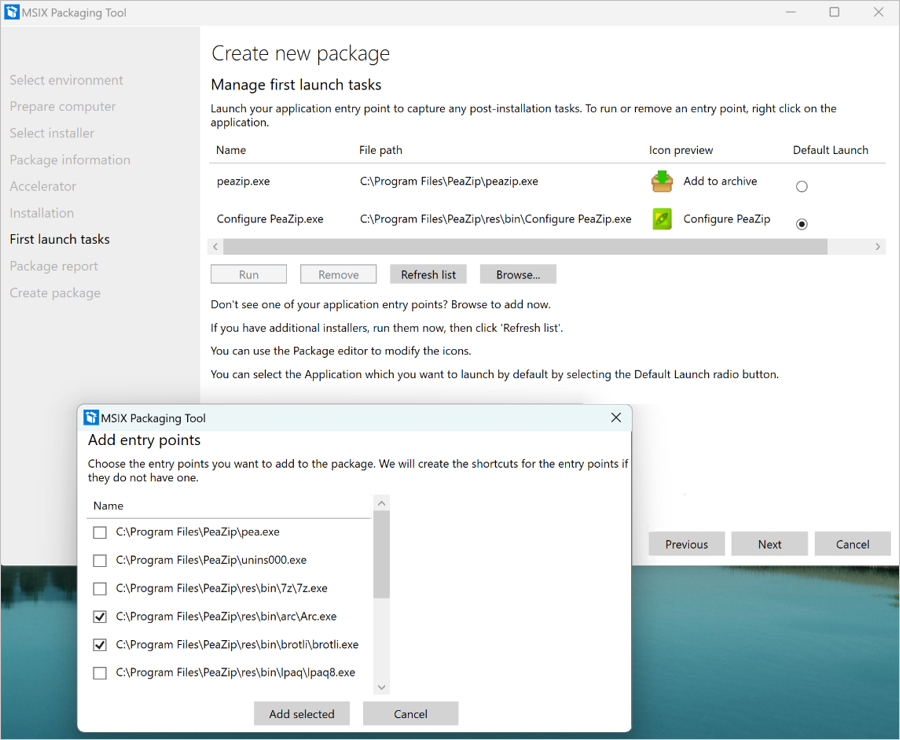Check the lpaq8.exe entry point checkbox

(100, 673)
